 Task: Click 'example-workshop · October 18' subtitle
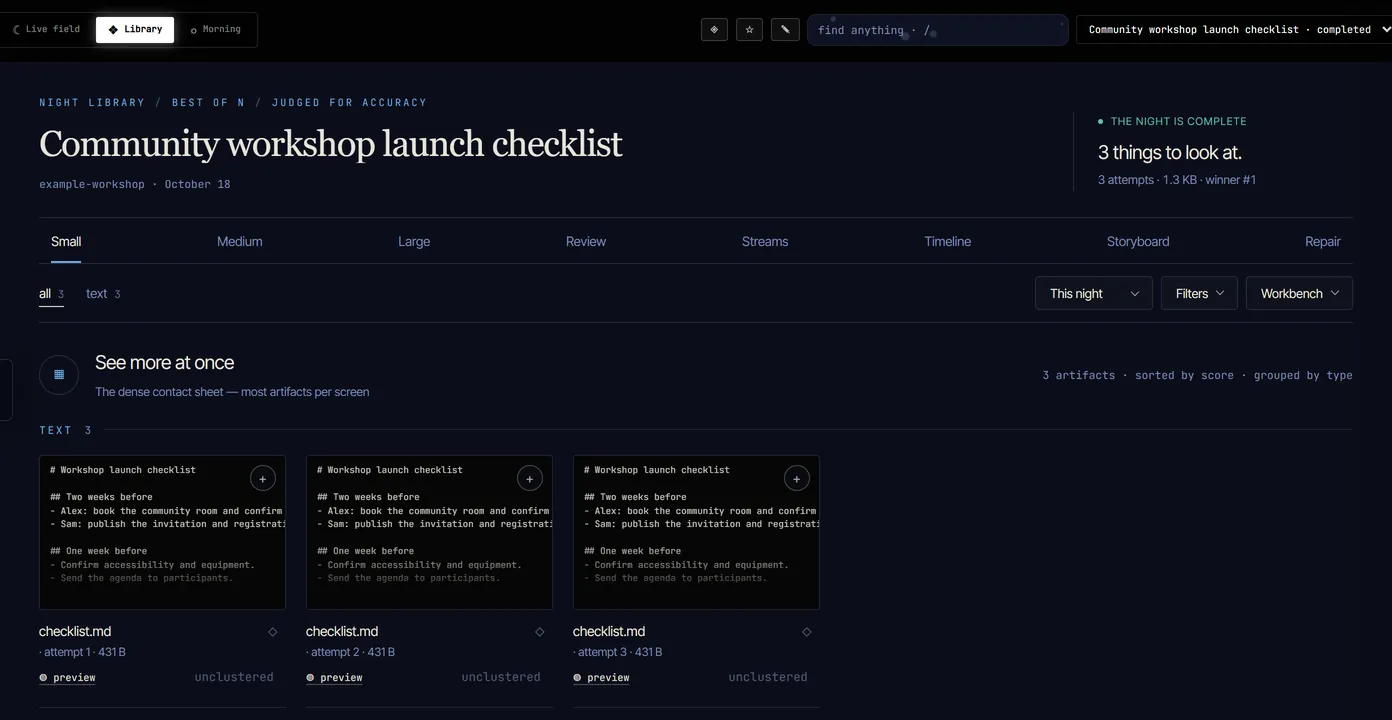(135, 184)
